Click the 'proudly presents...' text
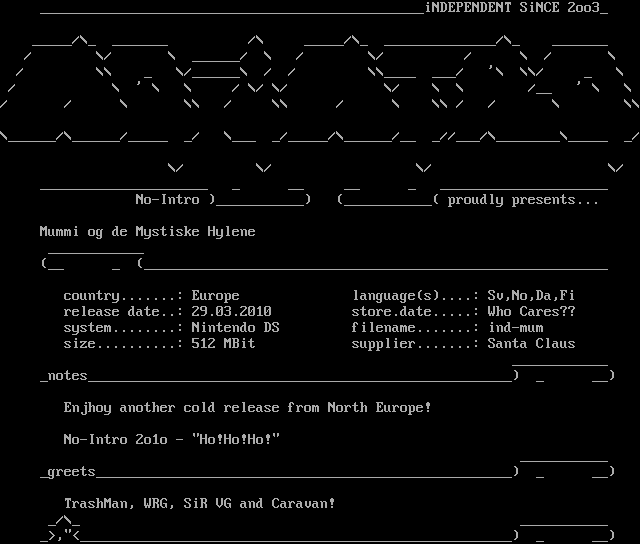The width and height of the screenshot is (640, 544). tap(523, 200)
